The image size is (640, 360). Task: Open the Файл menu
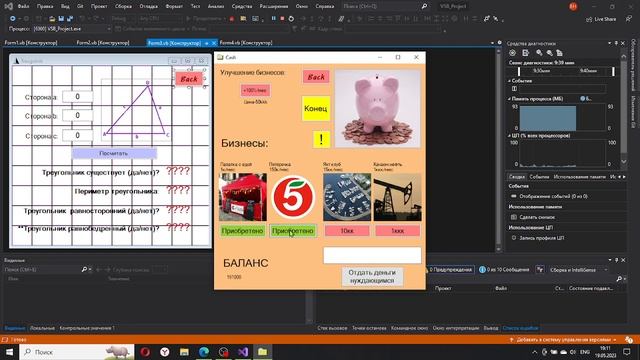click(x=23, y=6)
